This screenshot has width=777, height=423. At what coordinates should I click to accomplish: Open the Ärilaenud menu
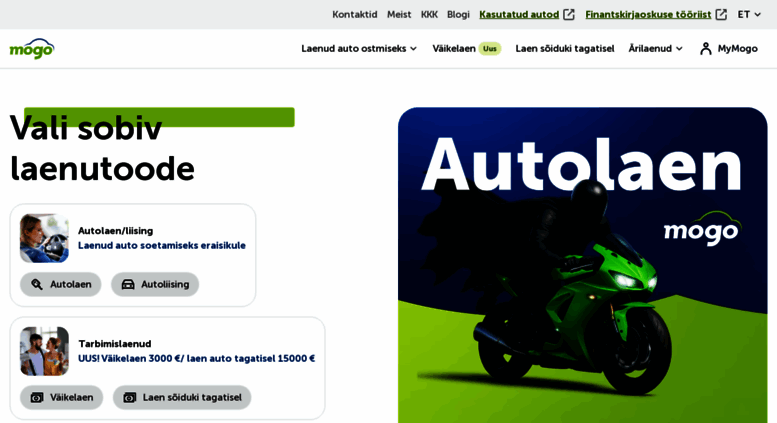[656, 49]
